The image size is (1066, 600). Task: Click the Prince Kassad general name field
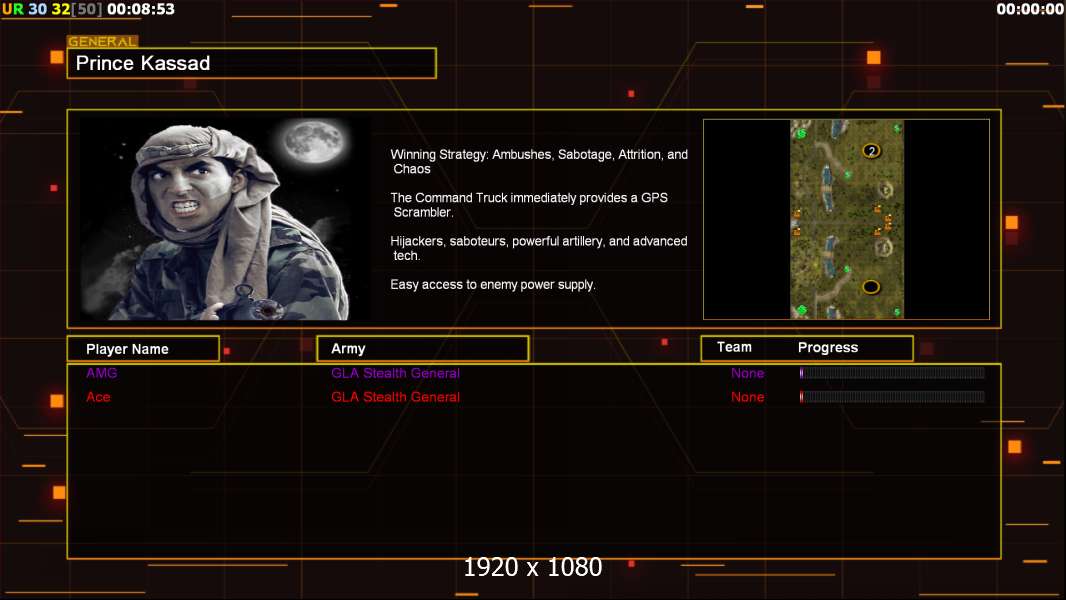pyautogui.click(x=252, y=63)
